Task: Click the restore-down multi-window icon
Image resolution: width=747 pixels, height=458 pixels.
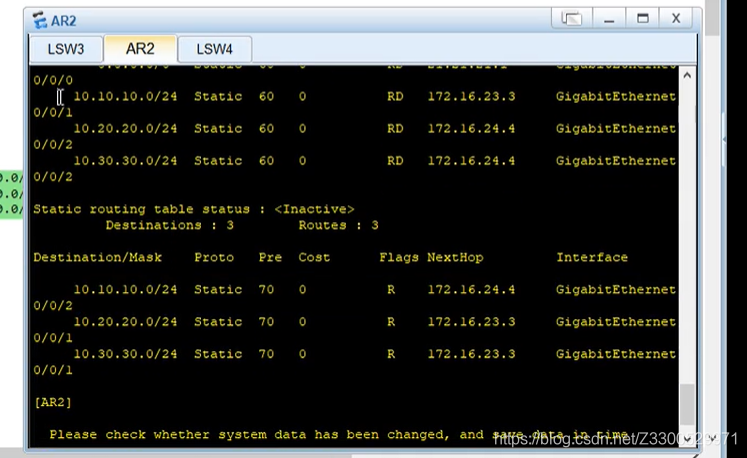Action: coord(571,19)
